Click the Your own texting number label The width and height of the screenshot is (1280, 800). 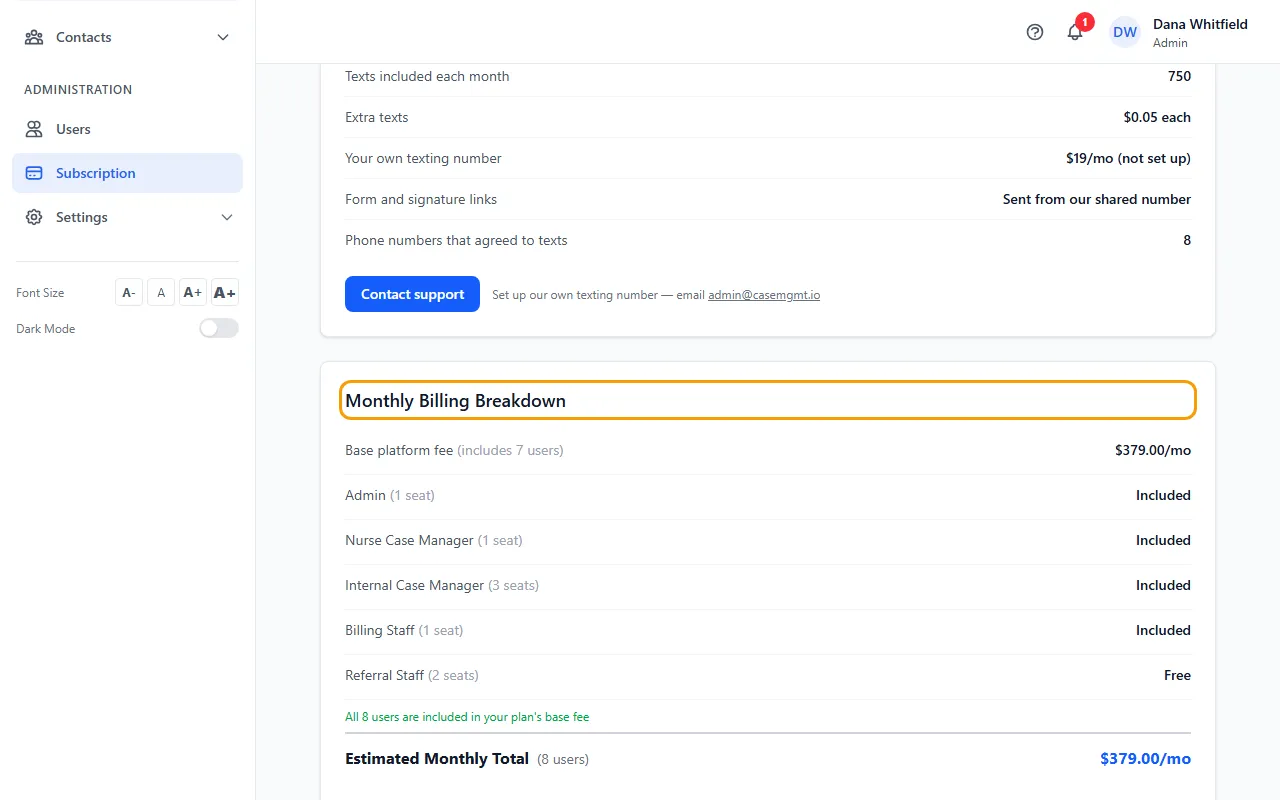click(423, 158)
